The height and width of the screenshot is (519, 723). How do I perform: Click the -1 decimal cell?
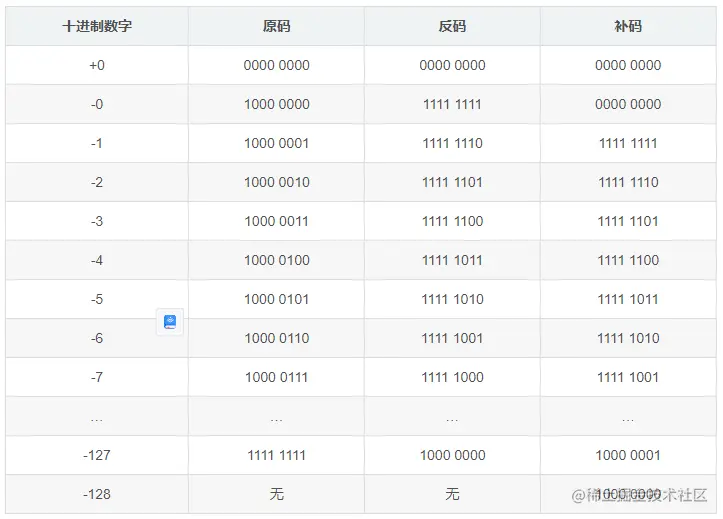pos(97,143)
